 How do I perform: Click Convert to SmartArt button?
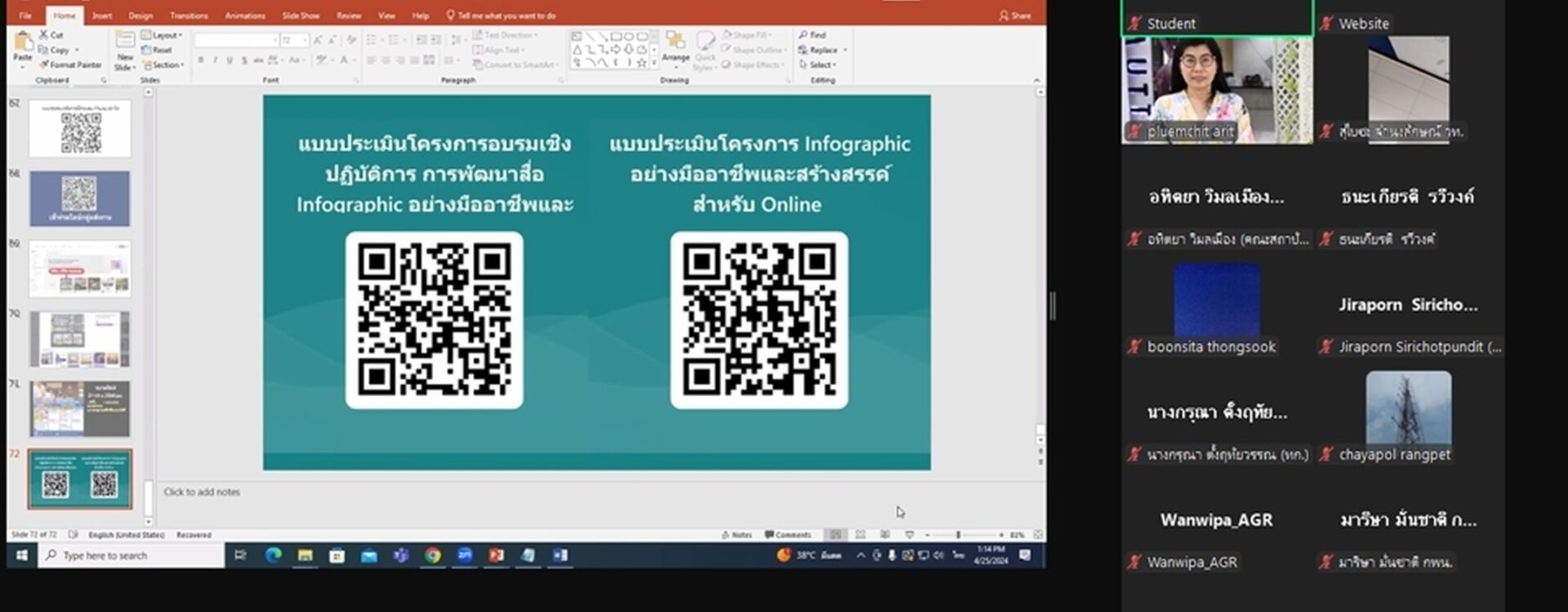[515, 64]
